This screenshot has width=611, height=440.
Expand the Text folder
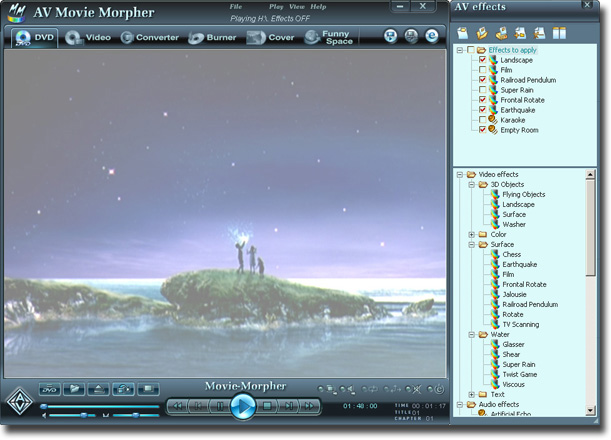click(x=471, y=394)
